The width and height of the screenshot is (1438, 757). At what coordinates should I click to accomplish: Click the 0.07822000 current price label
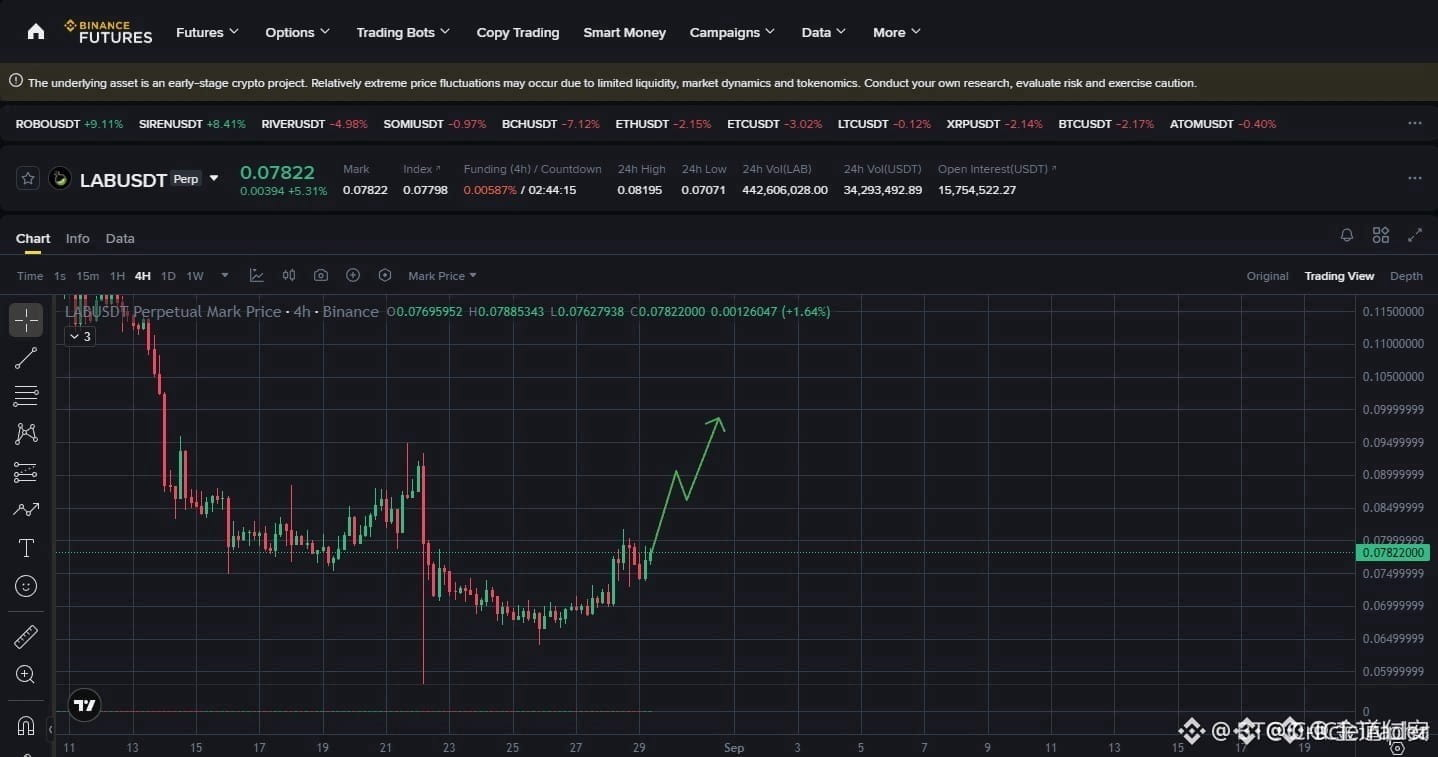1393,553
